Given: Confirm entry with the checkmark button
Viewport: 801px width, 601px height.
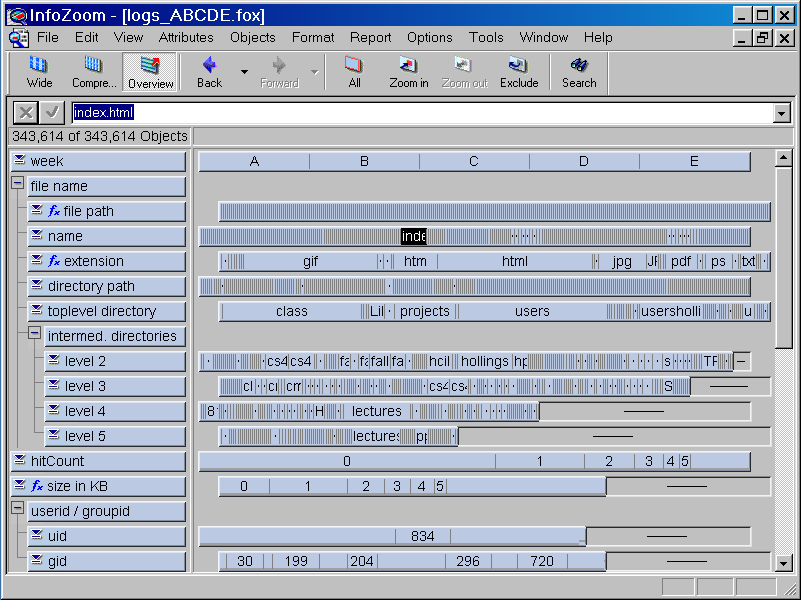Looking at the screenshot, I should pyautogui.click(x=53, y=113).
